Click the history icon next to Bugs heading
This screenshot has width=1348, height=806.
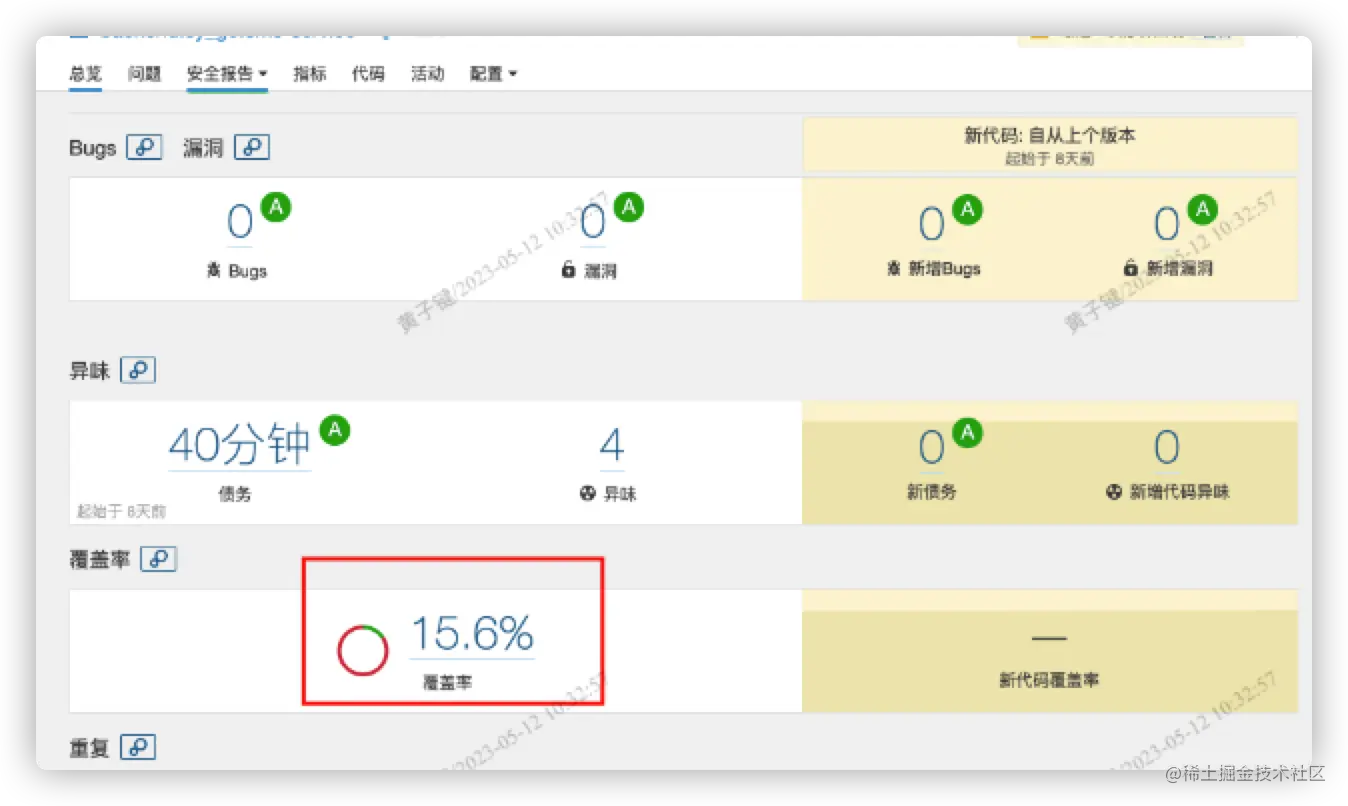(x=146, y=147)
